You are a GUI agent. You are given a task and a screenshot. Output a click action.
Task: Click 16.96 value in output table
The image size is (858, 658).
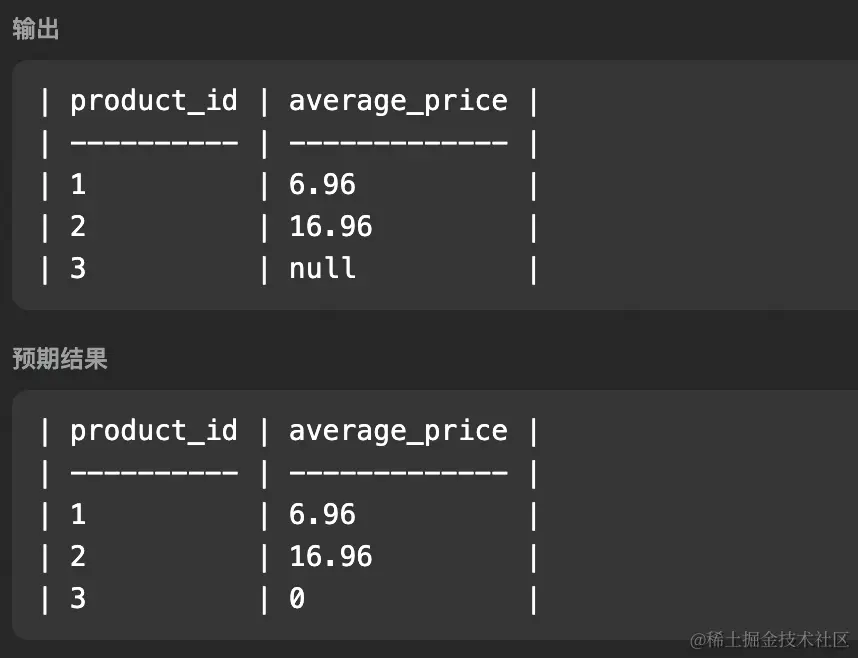331,226
